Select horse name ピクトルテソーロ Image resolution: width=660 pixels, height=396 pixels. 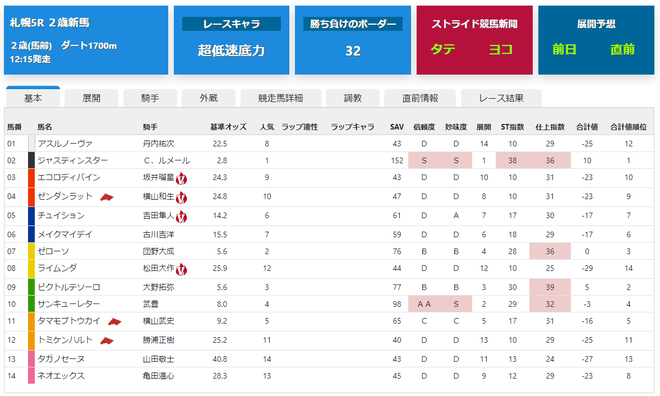click(x=69, y=287)
